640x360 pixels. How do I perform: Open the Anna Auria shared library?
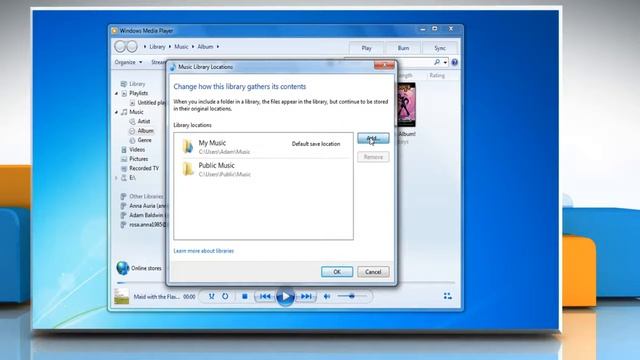pyautogui.click(x=148, y=206)
